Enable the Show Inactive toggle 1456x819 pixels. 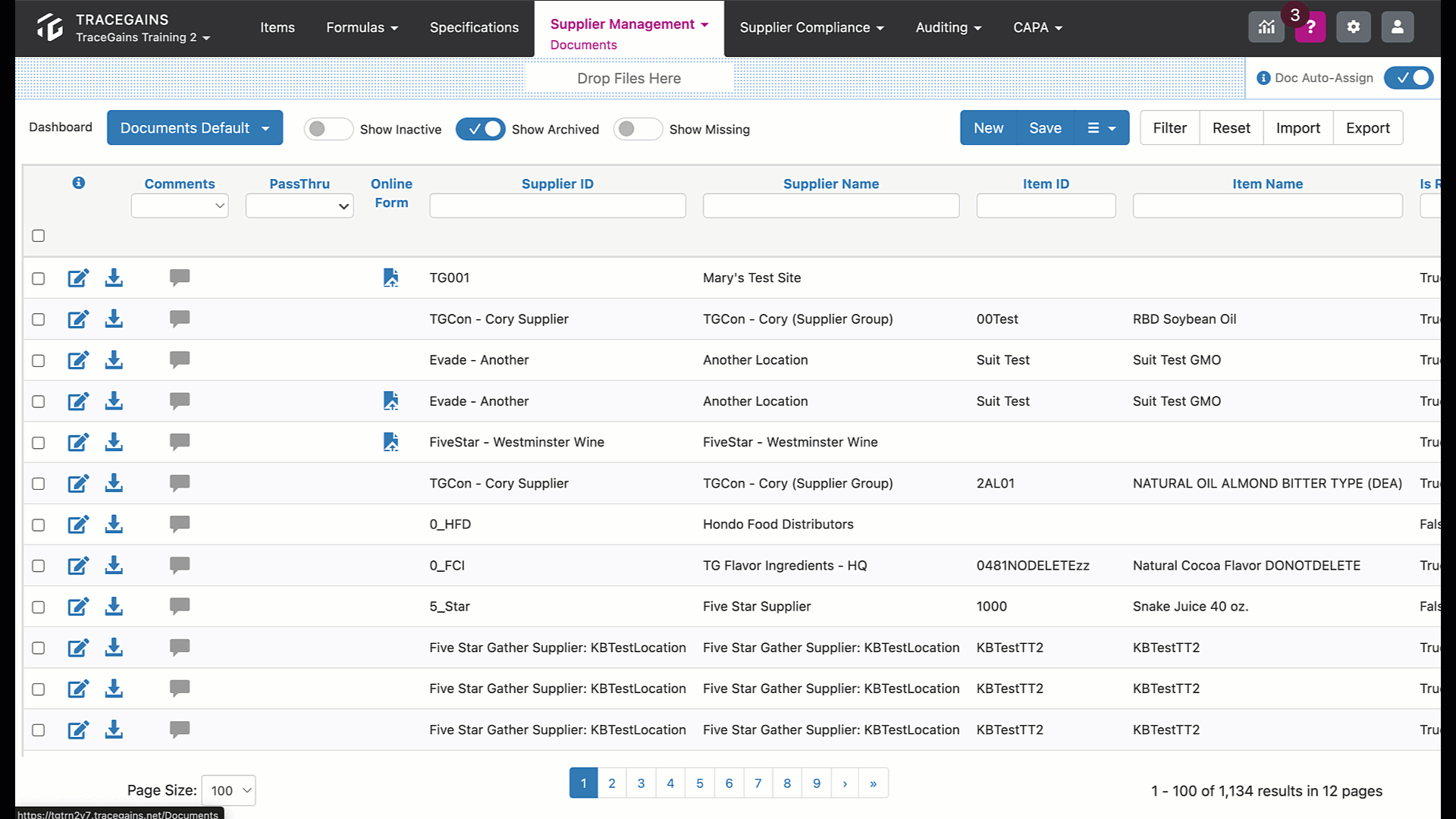(328, 129)
